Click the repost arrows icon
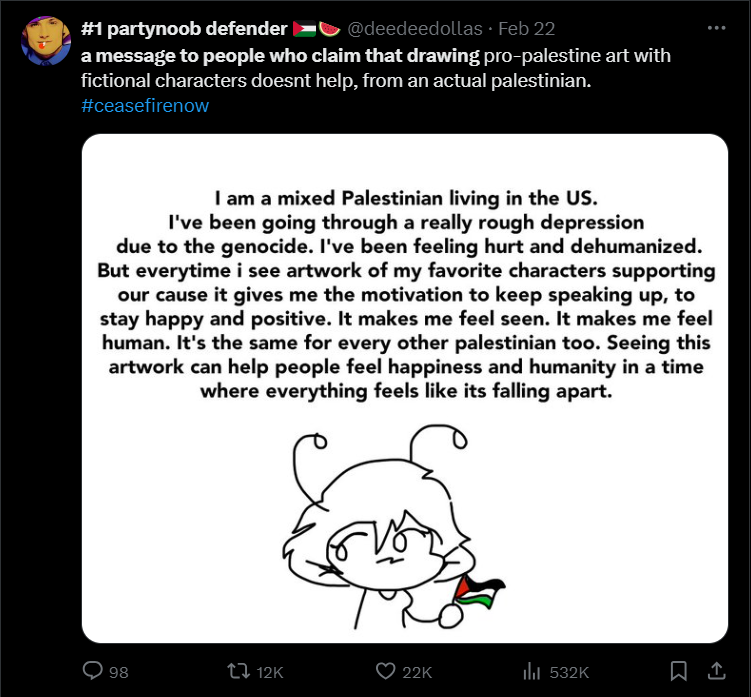The width and height of the screenshot is (751, 697). click(239, 671)
